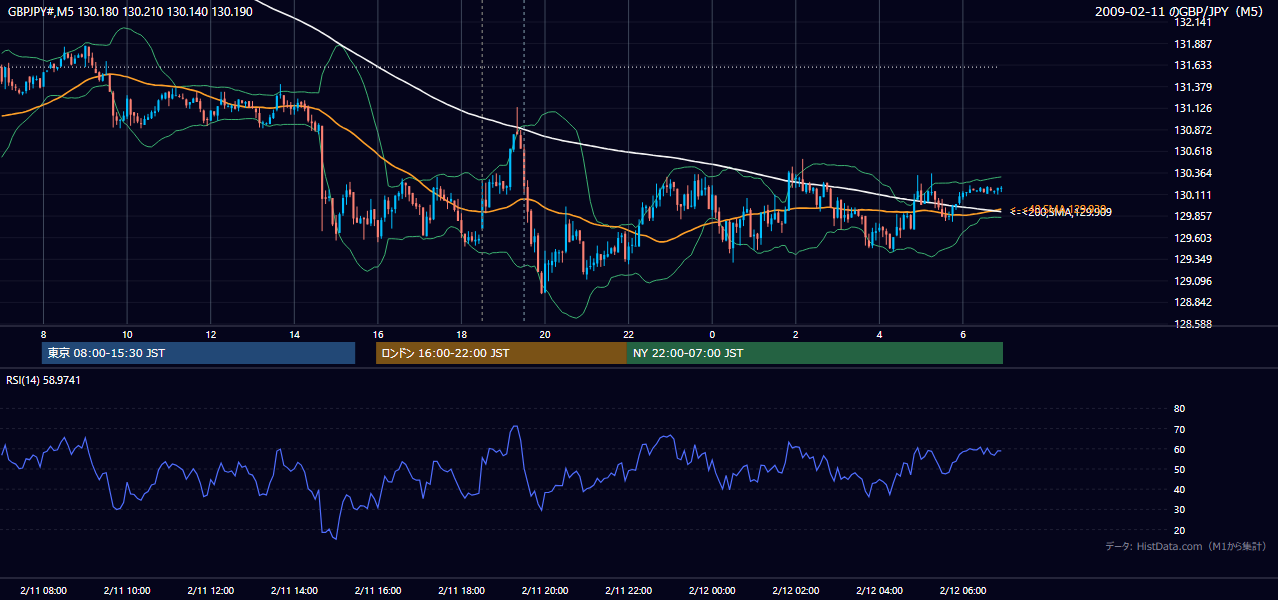Click RSI level 20 on the scale
Viewport: 1278px width, 600px height.
[x=1179, y=530]
